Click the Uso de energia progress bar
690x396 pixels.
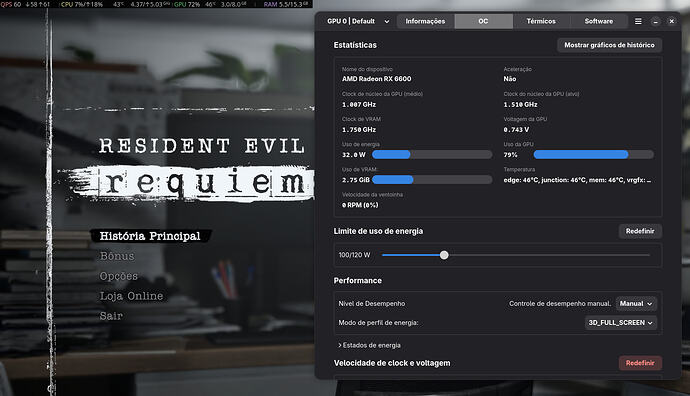coord(432,154)
